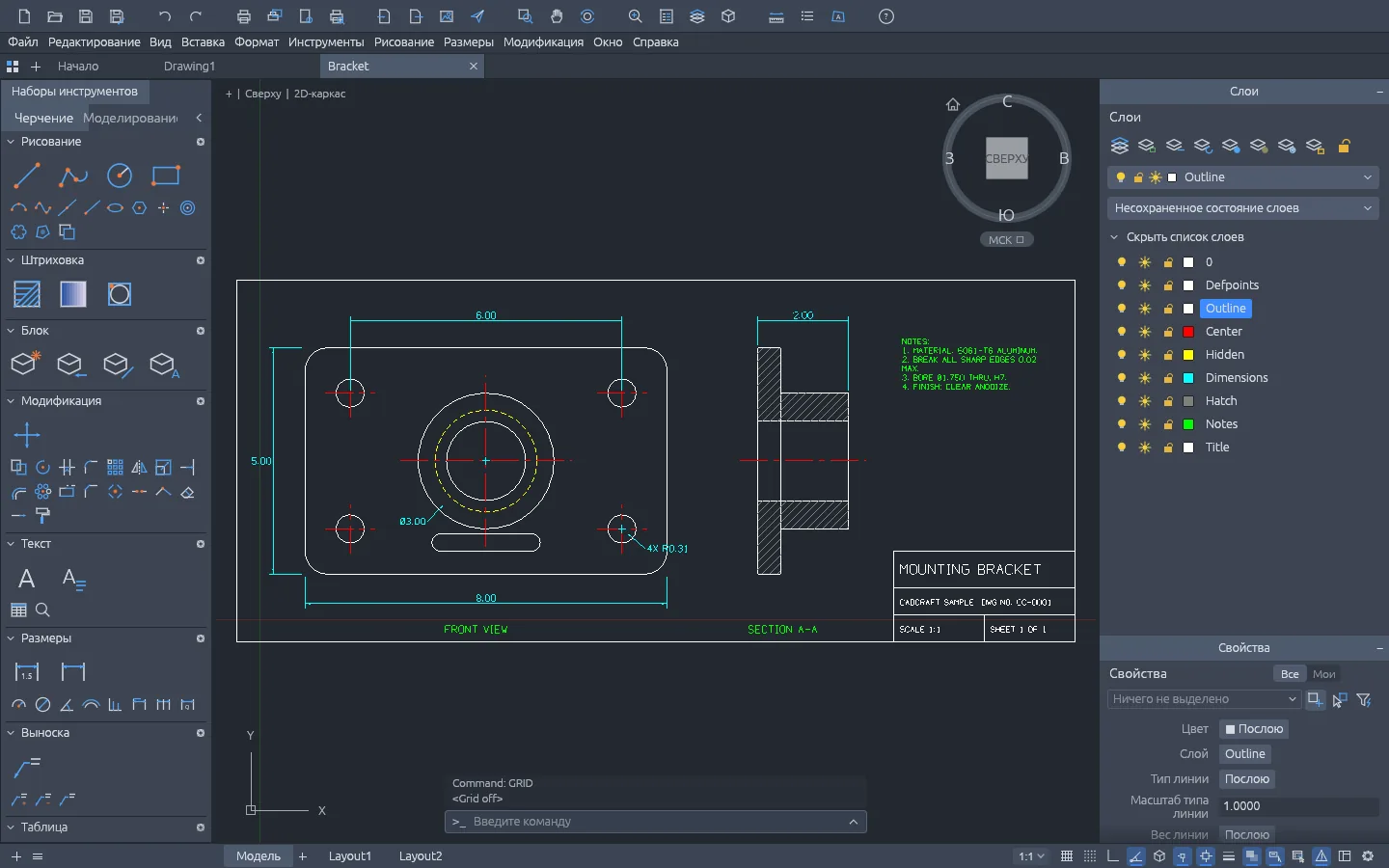Screen dimensions: 1389x868
Task: Click the red color swatch of Center layer
Action: pyautogui.click(x=1188, y=332)
